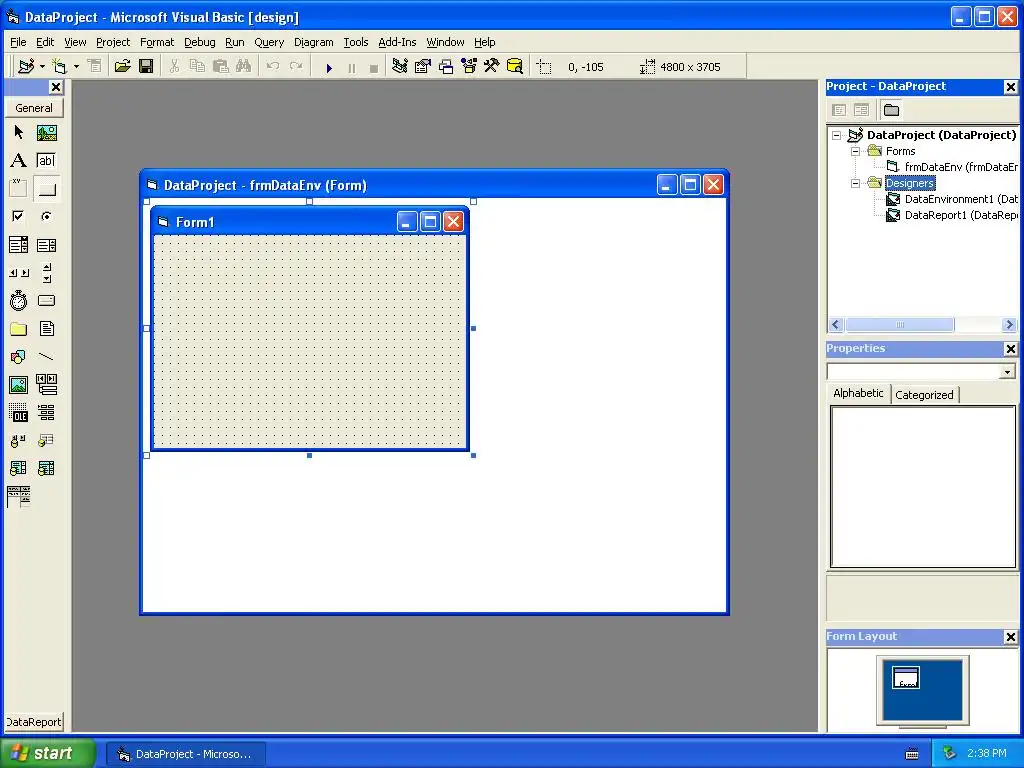This screenshot has width=1024, height=768.
Task: Toggle Folders in the Project panel
Action: (x=891, y=110)
